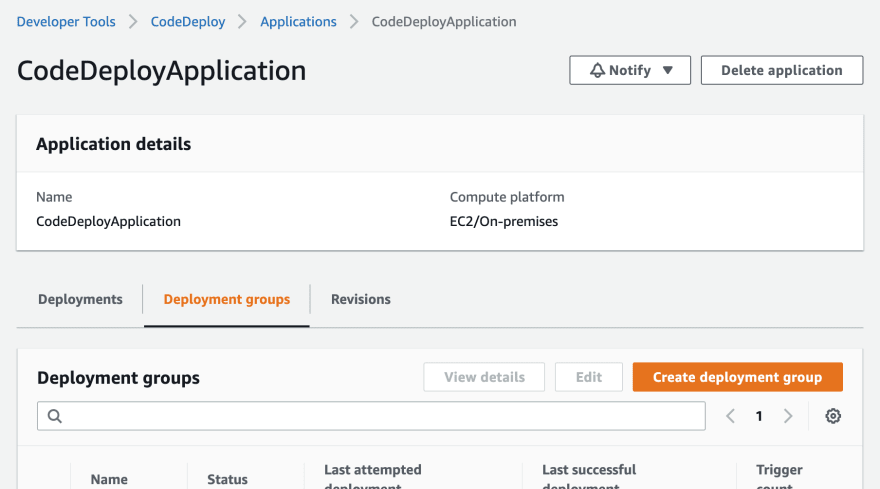
Task: Click Last successful deployment column header
Action: [x=589, y=476]
